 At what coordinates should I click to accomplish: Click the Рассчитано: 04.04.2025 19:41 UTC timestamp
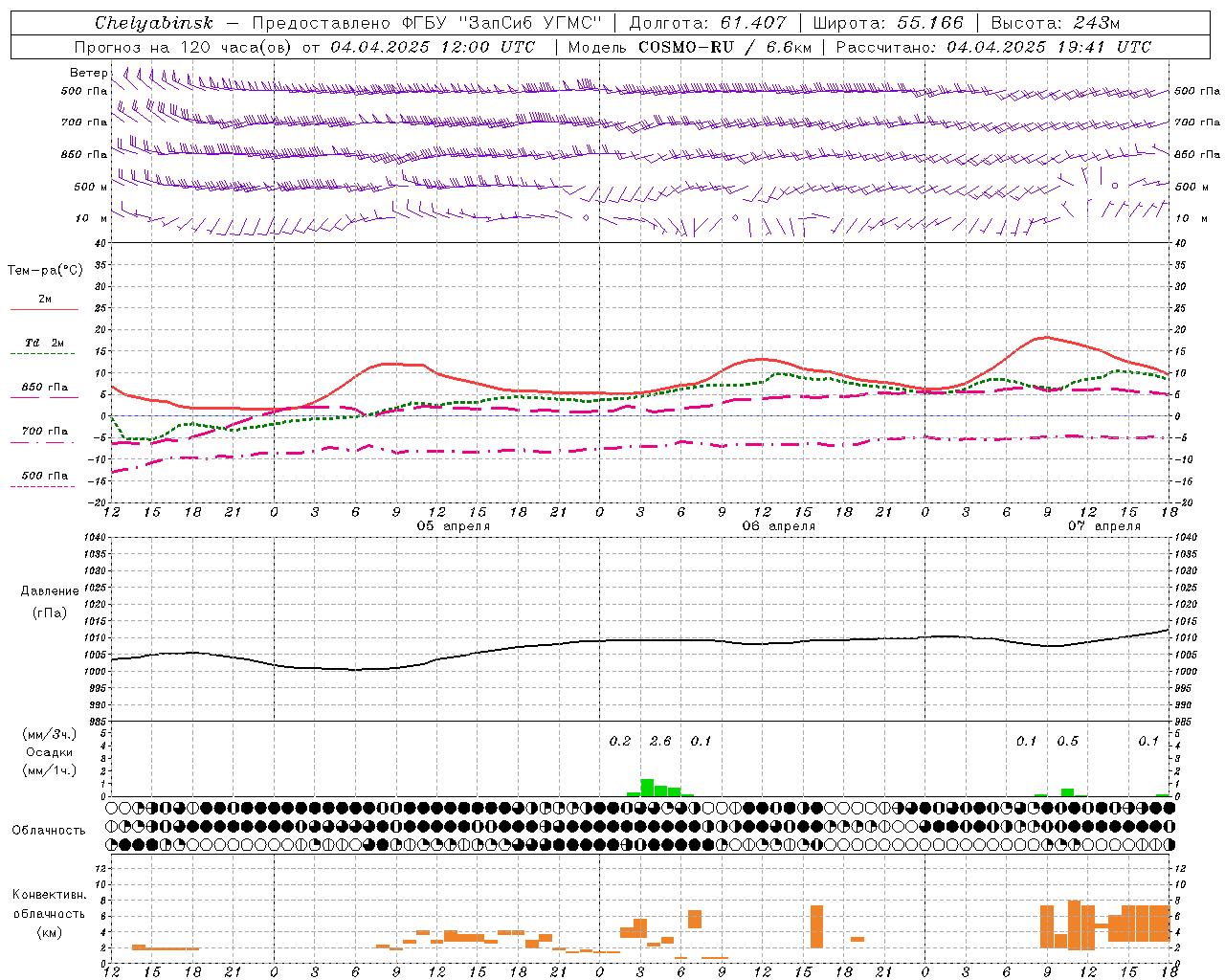[x=993, y=47]
